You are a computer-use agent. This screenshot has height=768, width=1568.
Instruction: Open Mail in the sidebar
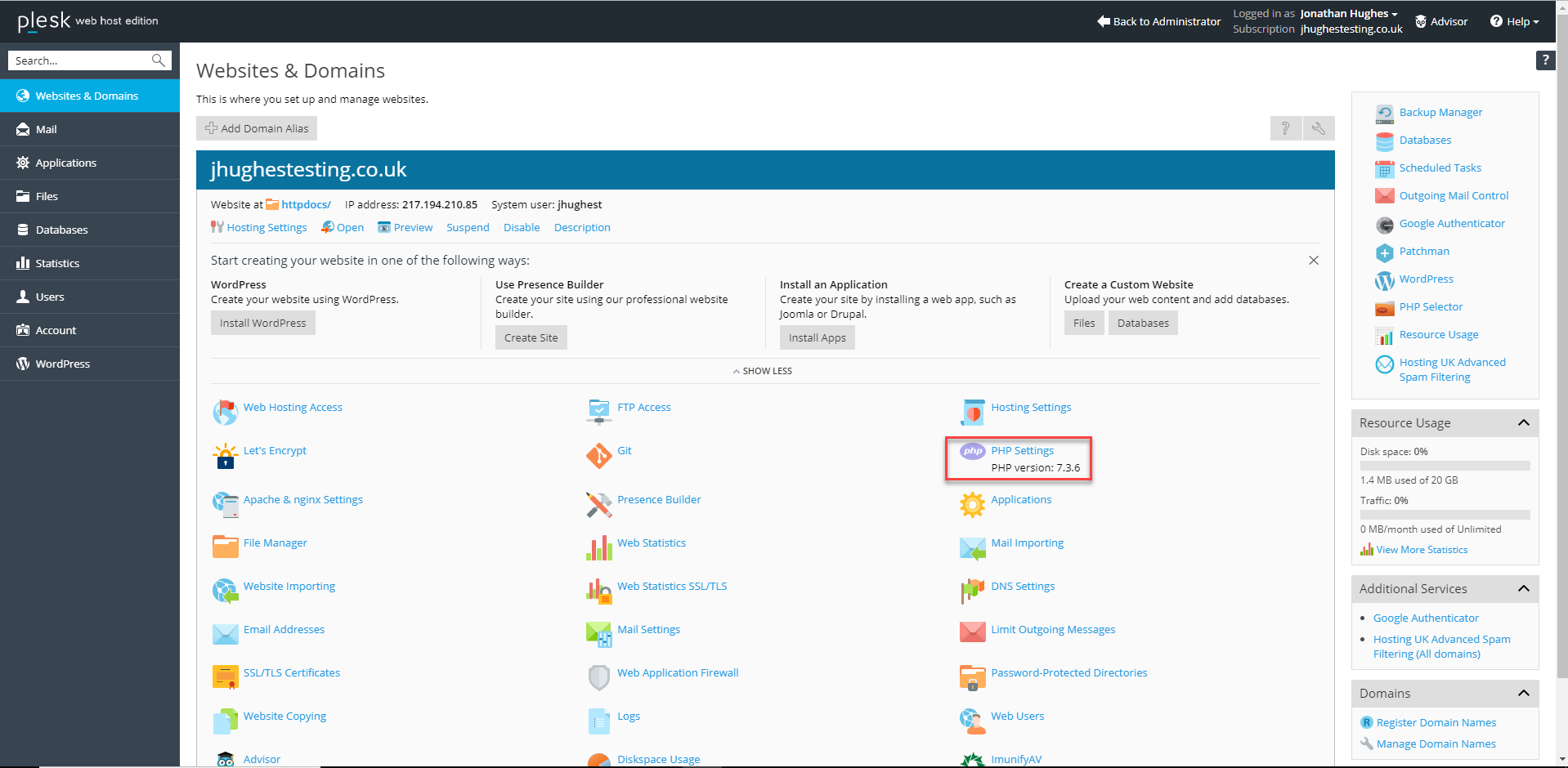[x=90, y=129]
